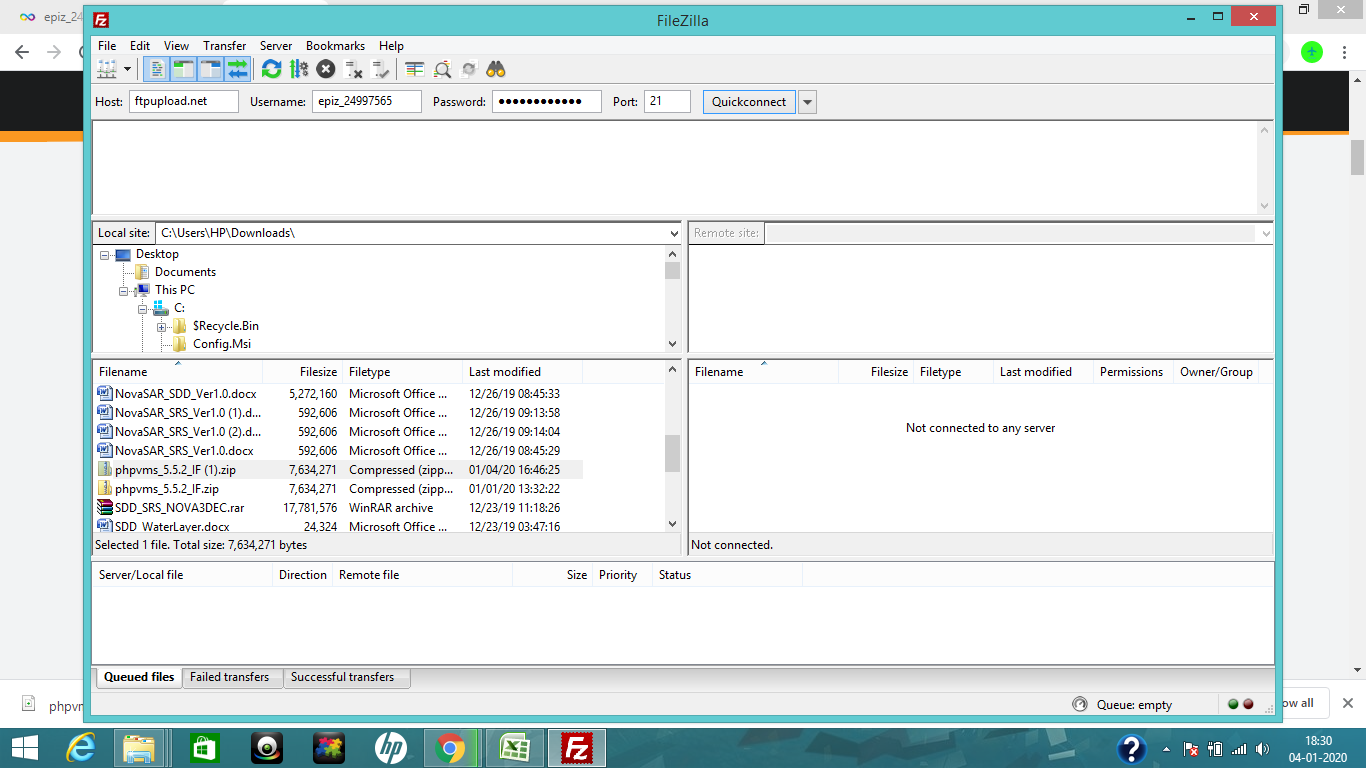Viewport: 1366px width, 768px height.
Task: Open the Windows Start menu
Action: 24,747
